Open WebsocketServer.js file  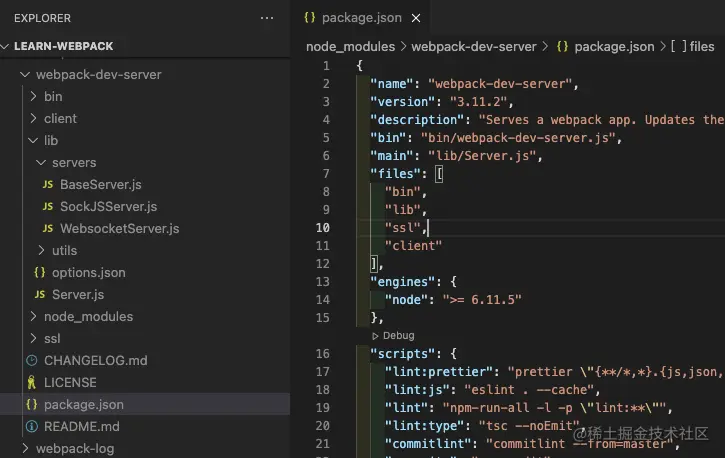tap(120, 228)
